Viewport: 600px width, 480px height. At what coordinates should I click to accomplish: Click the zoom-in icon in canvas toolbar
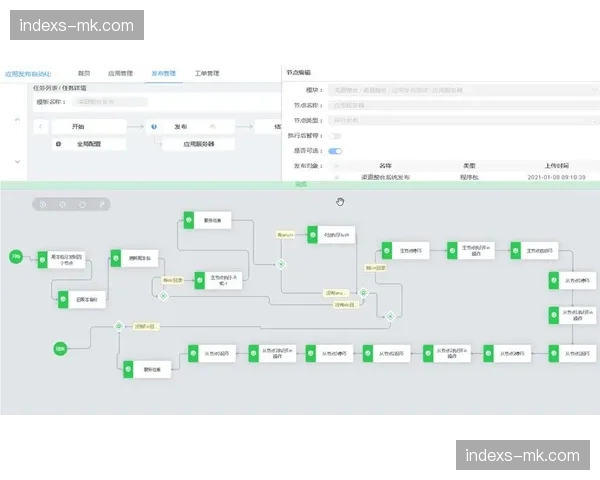point(45,204)
